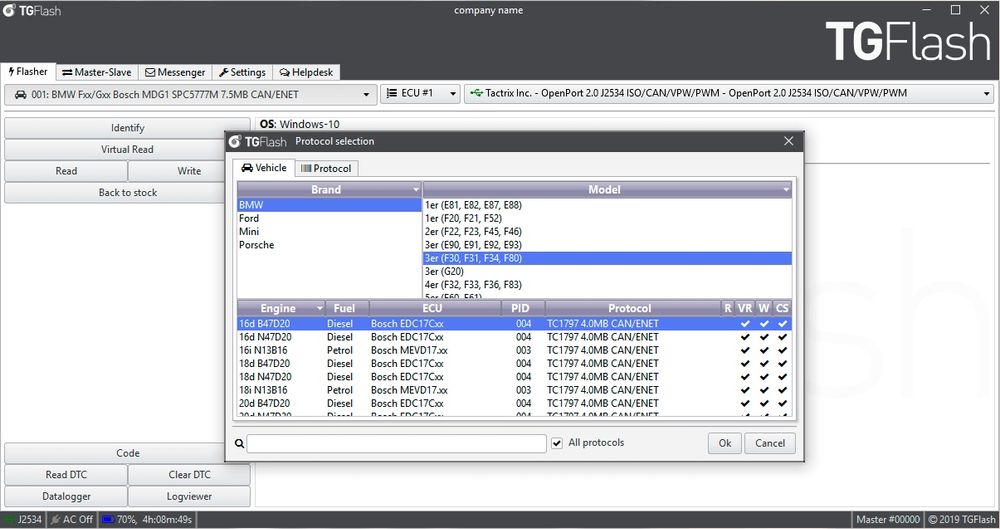Go to the Settings tab

click(242, 72)
